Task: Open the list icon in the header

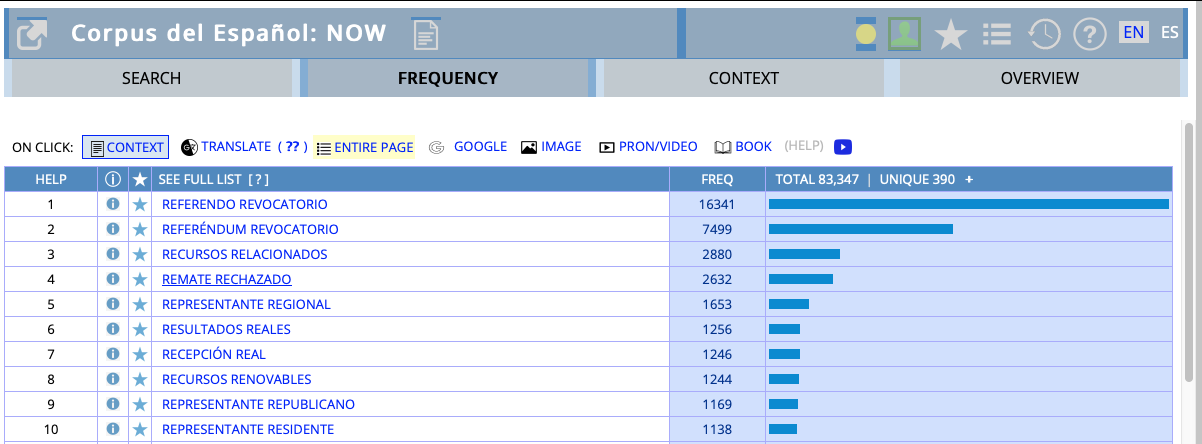Action: click(x=997, y=35)
